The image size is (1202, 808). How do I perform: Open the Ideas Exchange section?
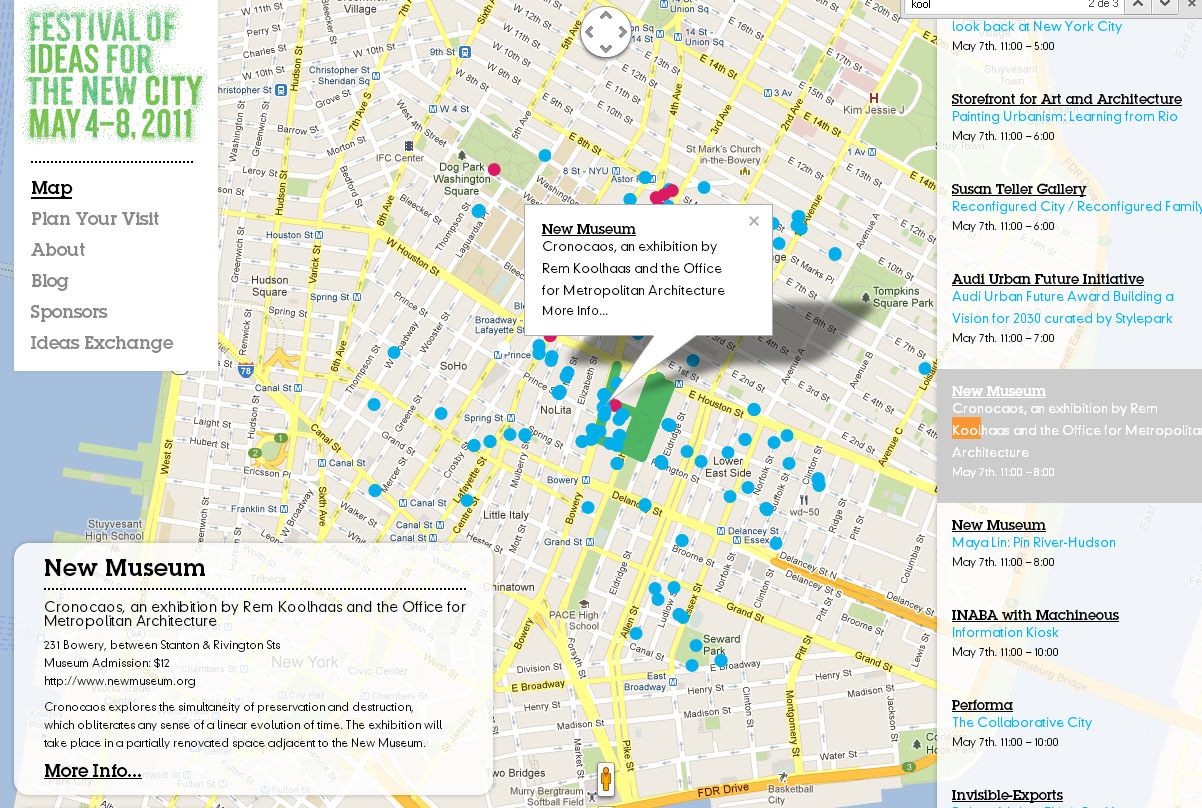tap(102, 343)
